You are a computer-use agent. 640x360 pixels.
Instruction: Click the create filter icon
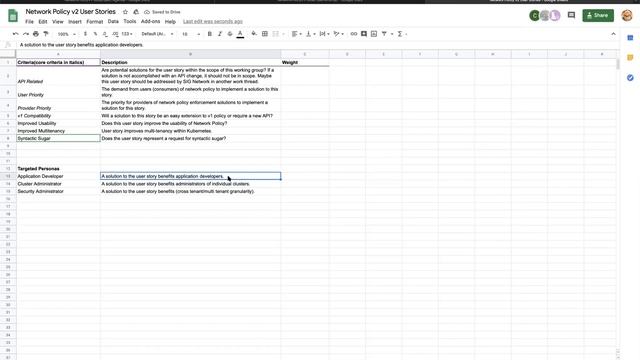pyautogui.click(x=384, y=34)
